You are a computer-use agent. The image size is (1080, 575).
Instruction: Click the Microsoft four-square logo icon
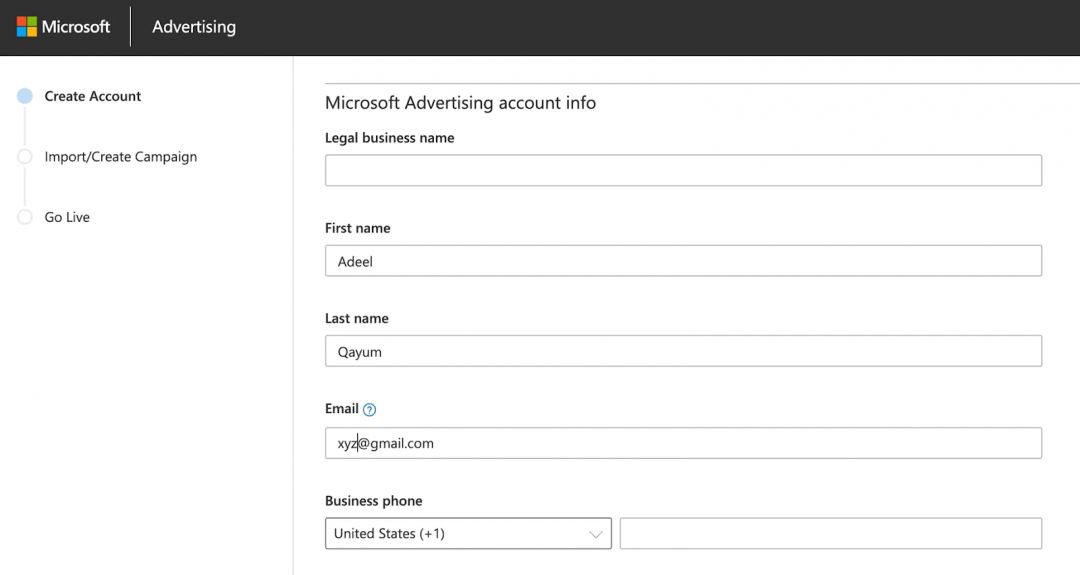click(27, 27)
